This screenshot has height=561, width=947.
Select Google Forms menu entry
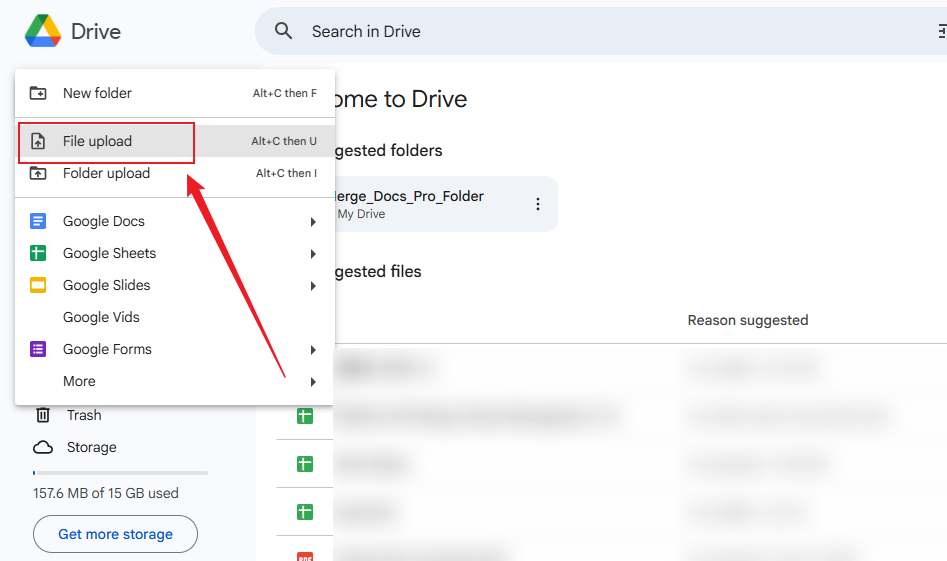(175, 349)
